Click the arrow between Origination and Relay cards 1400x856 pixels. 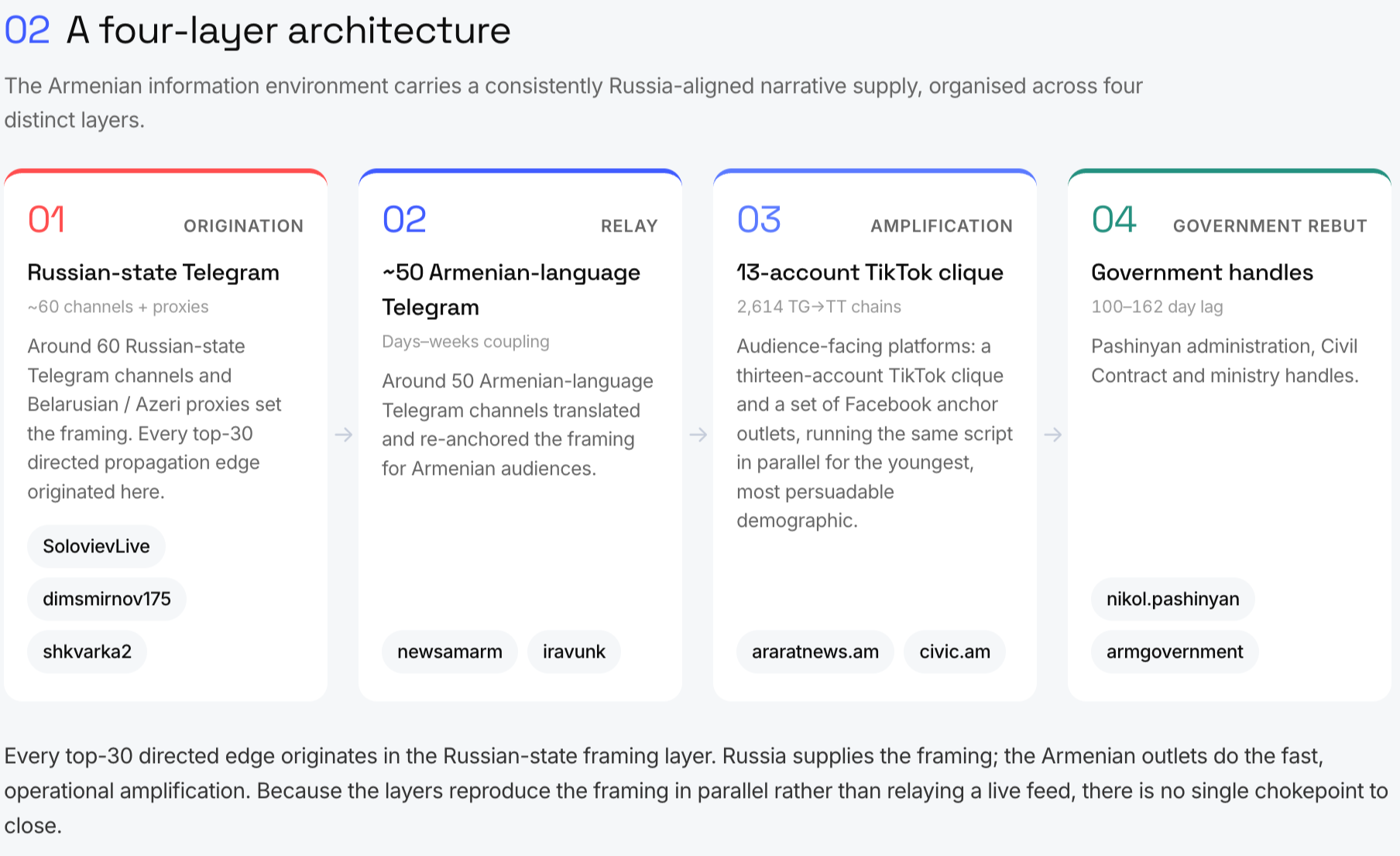click(343, 435)
